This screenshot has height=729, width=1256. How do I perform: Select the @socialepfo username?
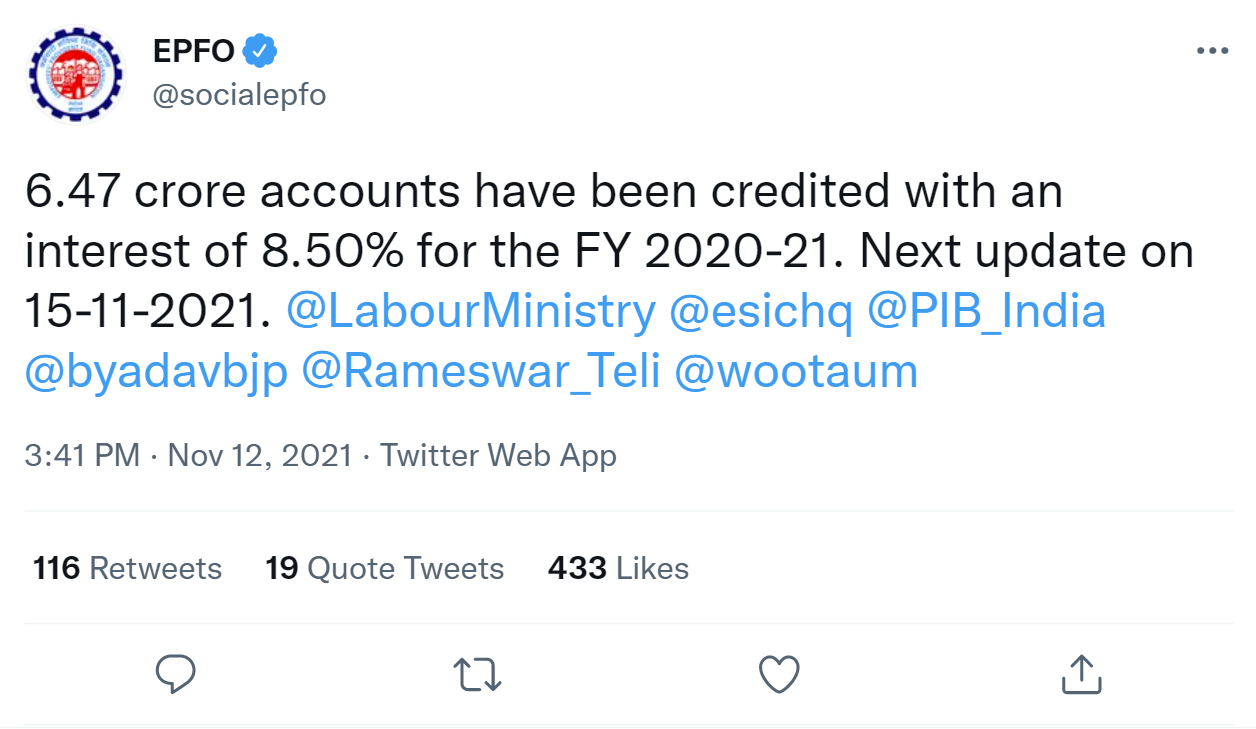click(x=240, y=95)
